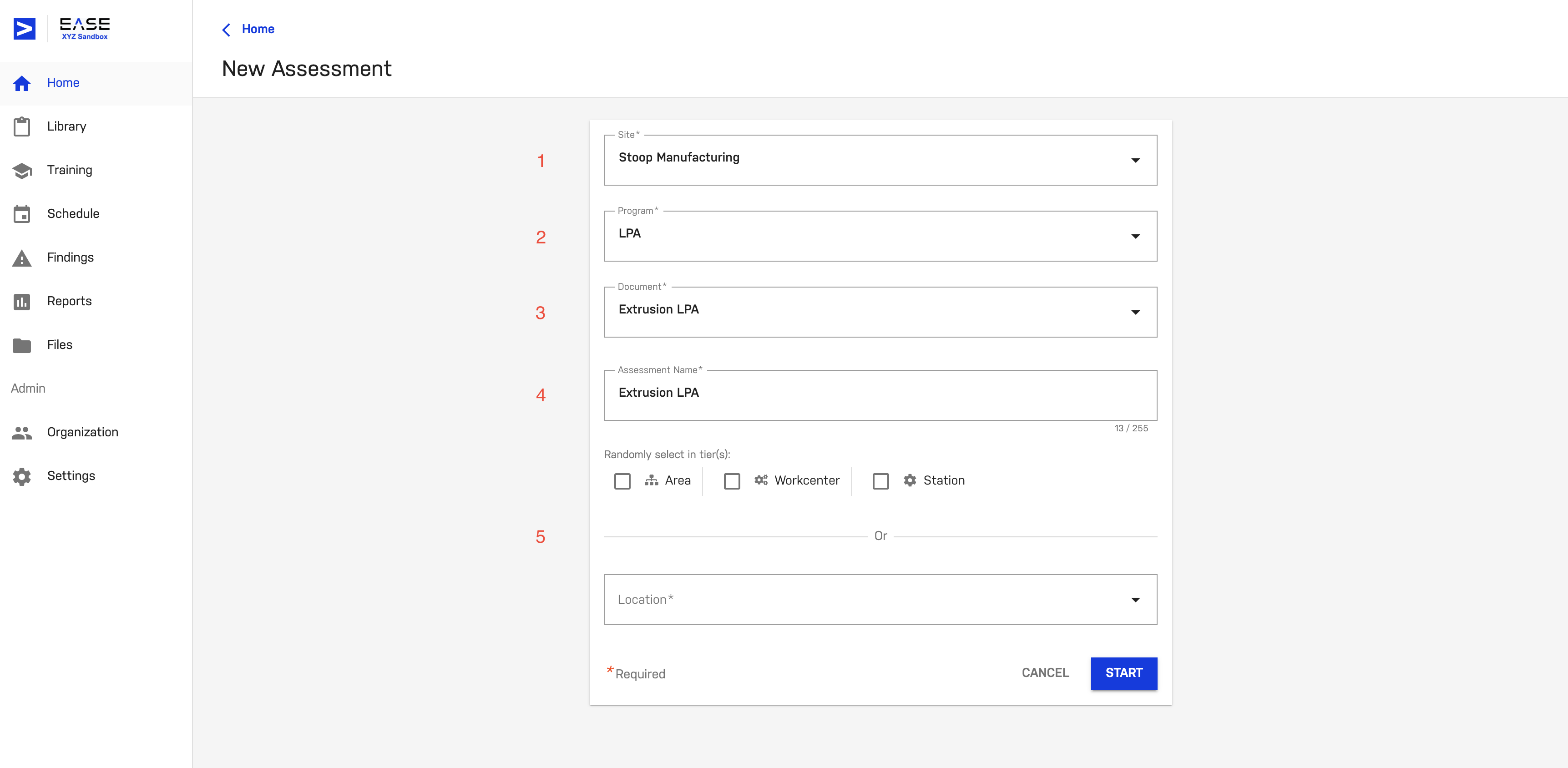The width and height of the screenshot is (1568, 768).
Task: Enable the Area tier checkbox
Action: tap(622, 481)
